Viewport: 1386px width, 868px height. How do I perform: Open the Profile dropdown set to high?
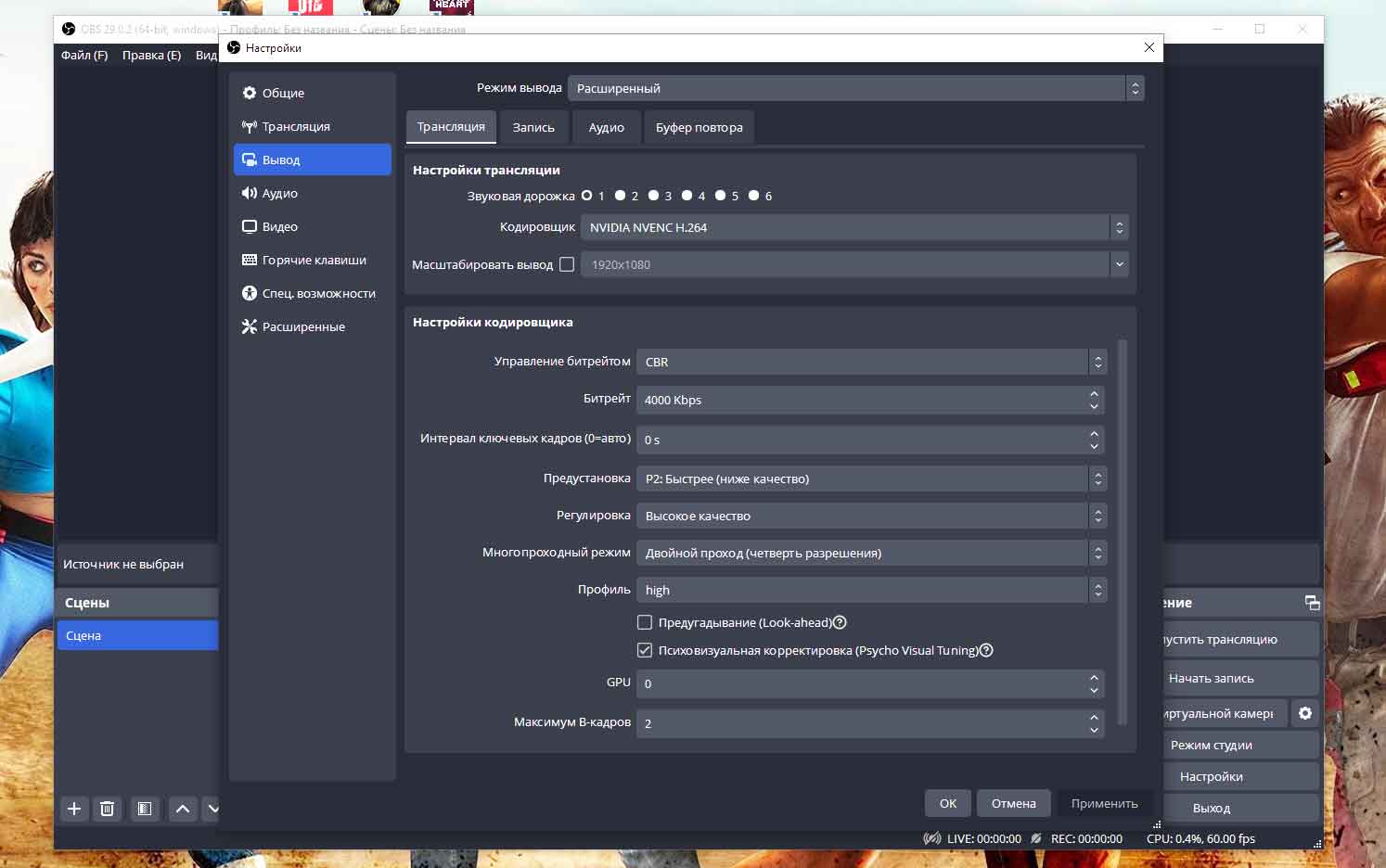870,590
